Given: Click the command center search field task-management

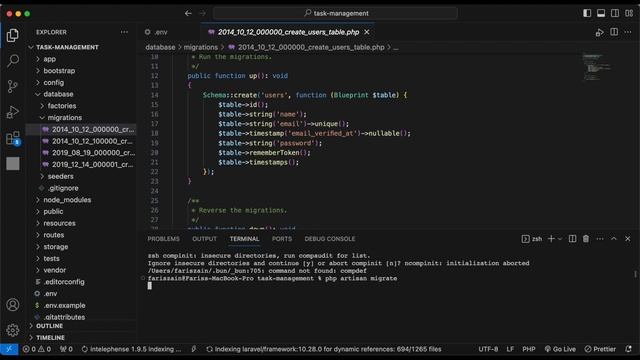Looking at the screenshot, I should coord(335,13).
